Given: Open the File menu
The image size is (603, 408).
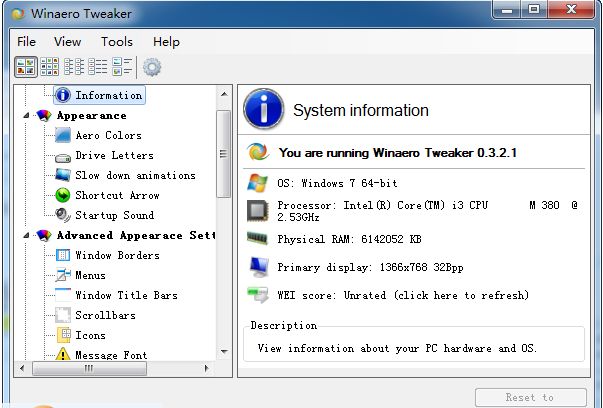Looking at the screenshot, I should point(26,41).
